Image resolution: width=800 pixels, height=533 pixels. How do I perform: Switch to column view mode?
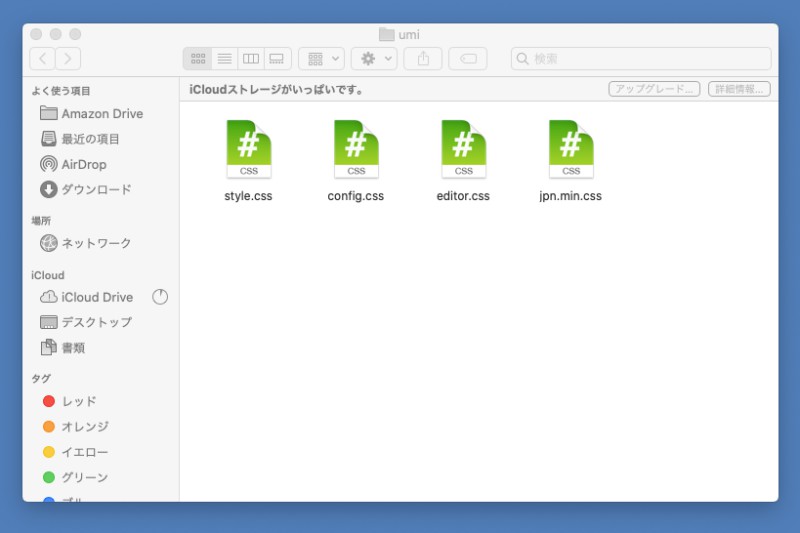click(x=251, y=59)
